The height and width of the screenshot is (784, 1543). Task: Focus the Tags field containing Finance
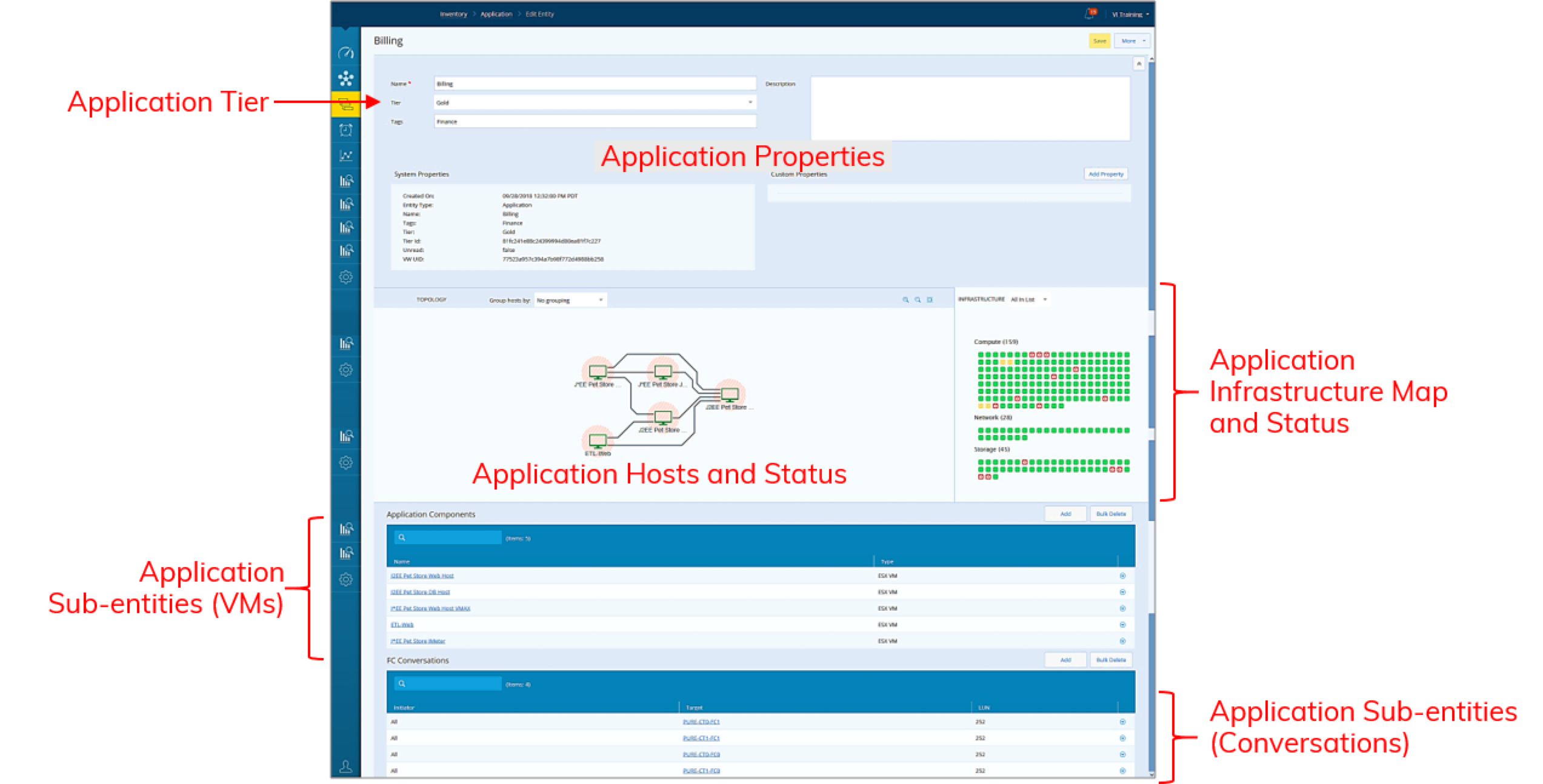click(x=595, y=122)
